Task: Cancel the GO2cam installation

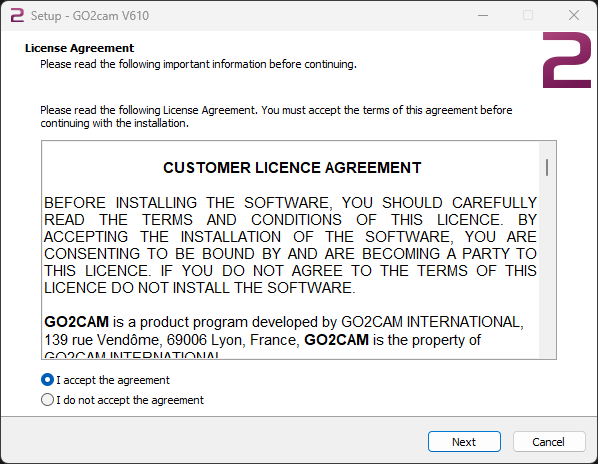Action: tap(548, 442)
